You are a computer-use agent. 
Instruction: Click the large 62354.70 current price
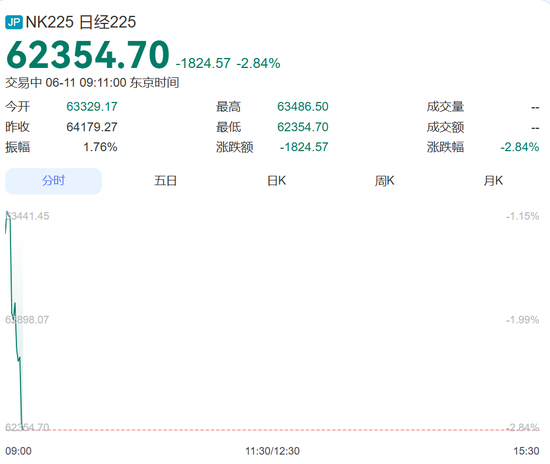pos(88,55)
